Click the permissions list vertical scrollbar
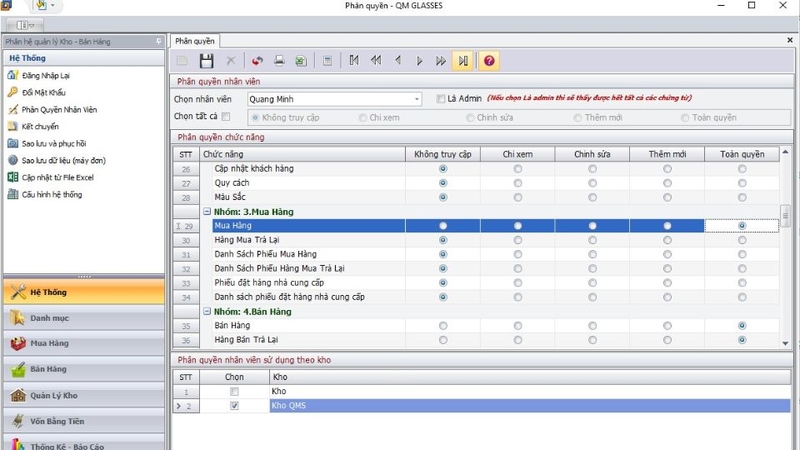Viewport: 800px width, 450px height. click(x=785, y=248)
